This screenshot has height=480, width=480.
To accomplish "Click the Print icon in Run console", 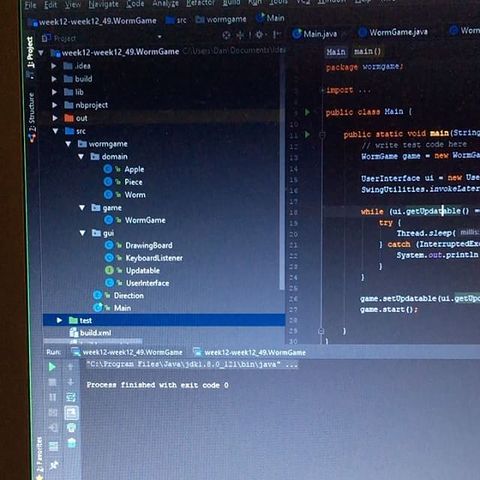I will [72, 427].
